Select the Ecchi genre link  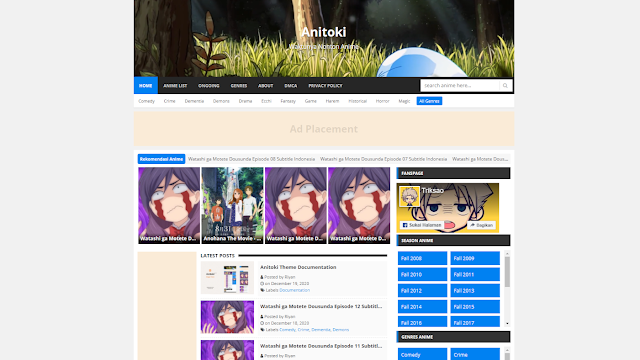[x=266, y=101]
